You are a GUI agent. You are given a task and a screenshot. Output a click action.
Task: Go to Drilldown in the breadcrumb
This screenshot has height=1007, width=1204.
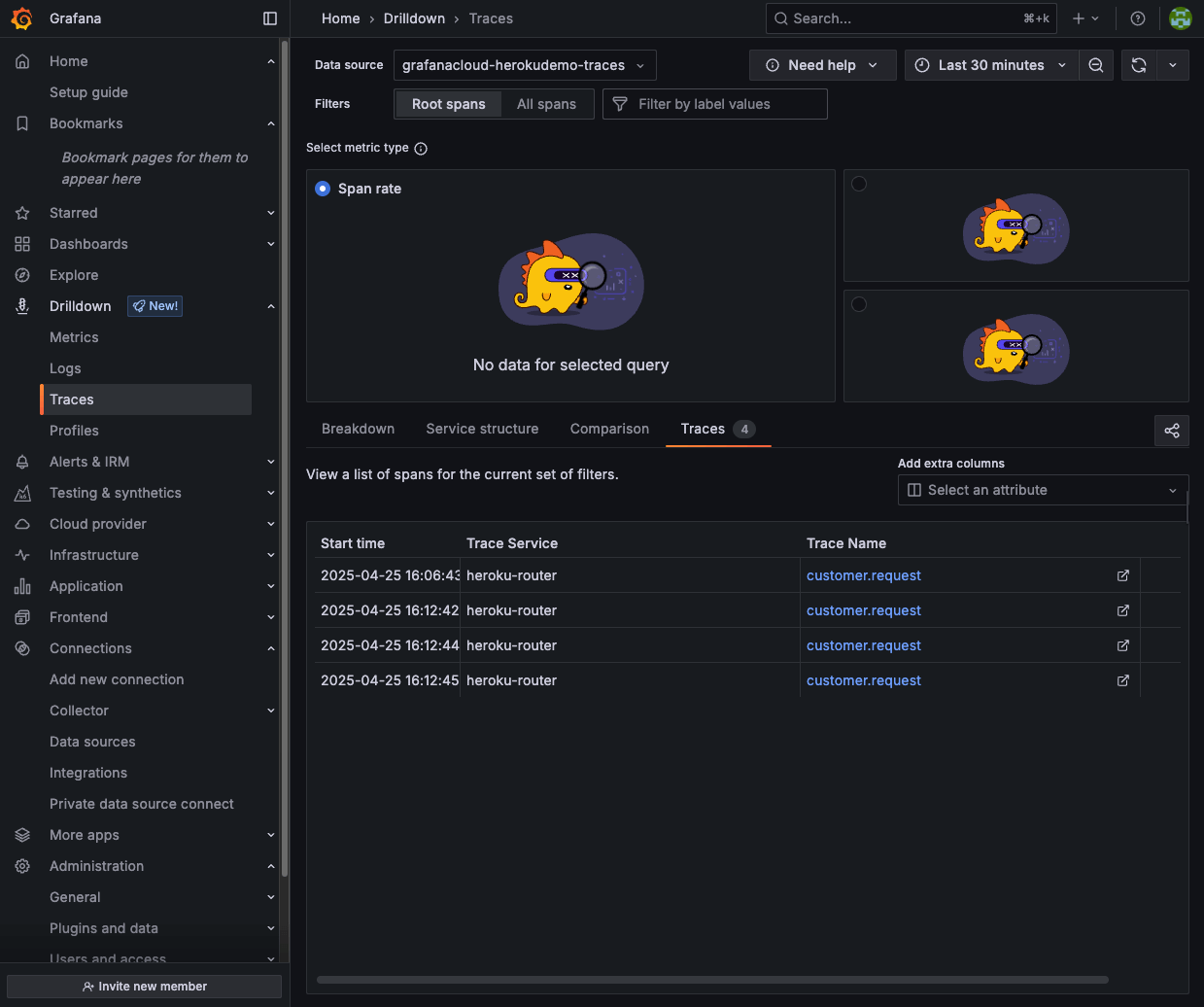[x=414, y=18]
